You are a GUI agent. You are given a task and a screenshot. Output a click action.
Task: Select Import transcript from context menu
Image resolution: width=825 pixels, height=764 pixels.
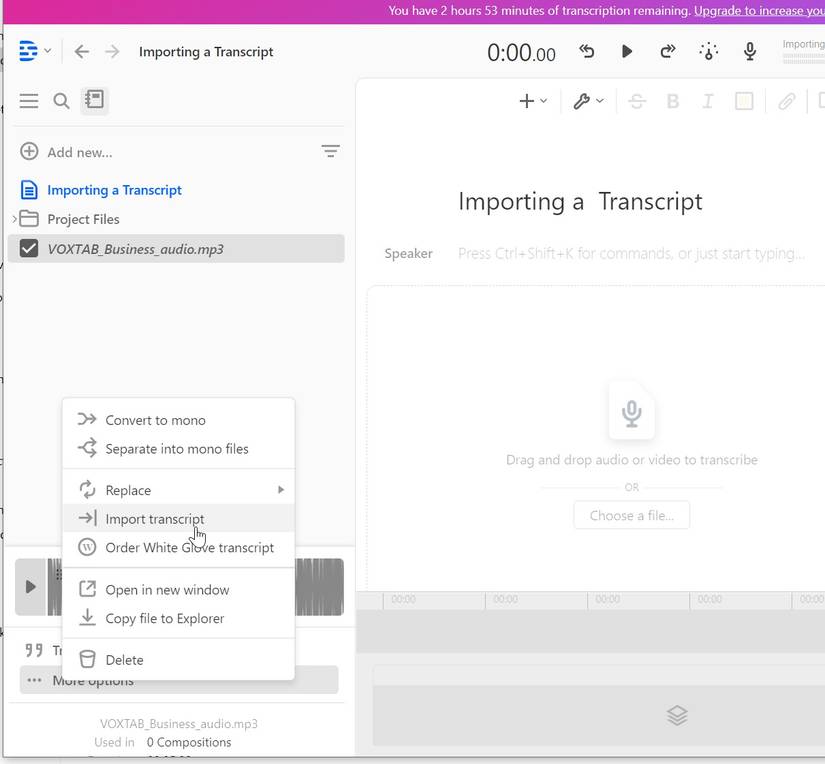(155, 519)
